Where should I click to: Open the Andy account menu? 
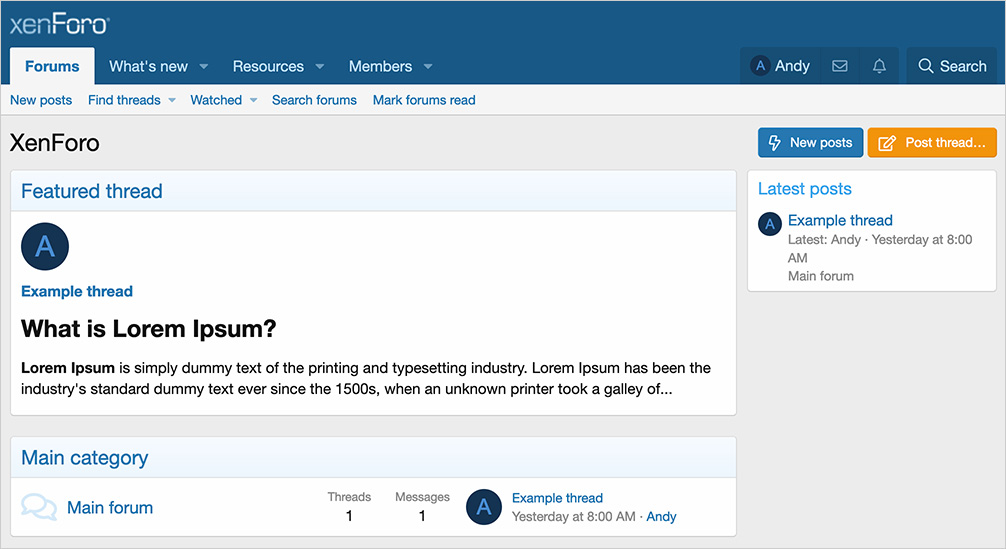click(x=780, y=66)
